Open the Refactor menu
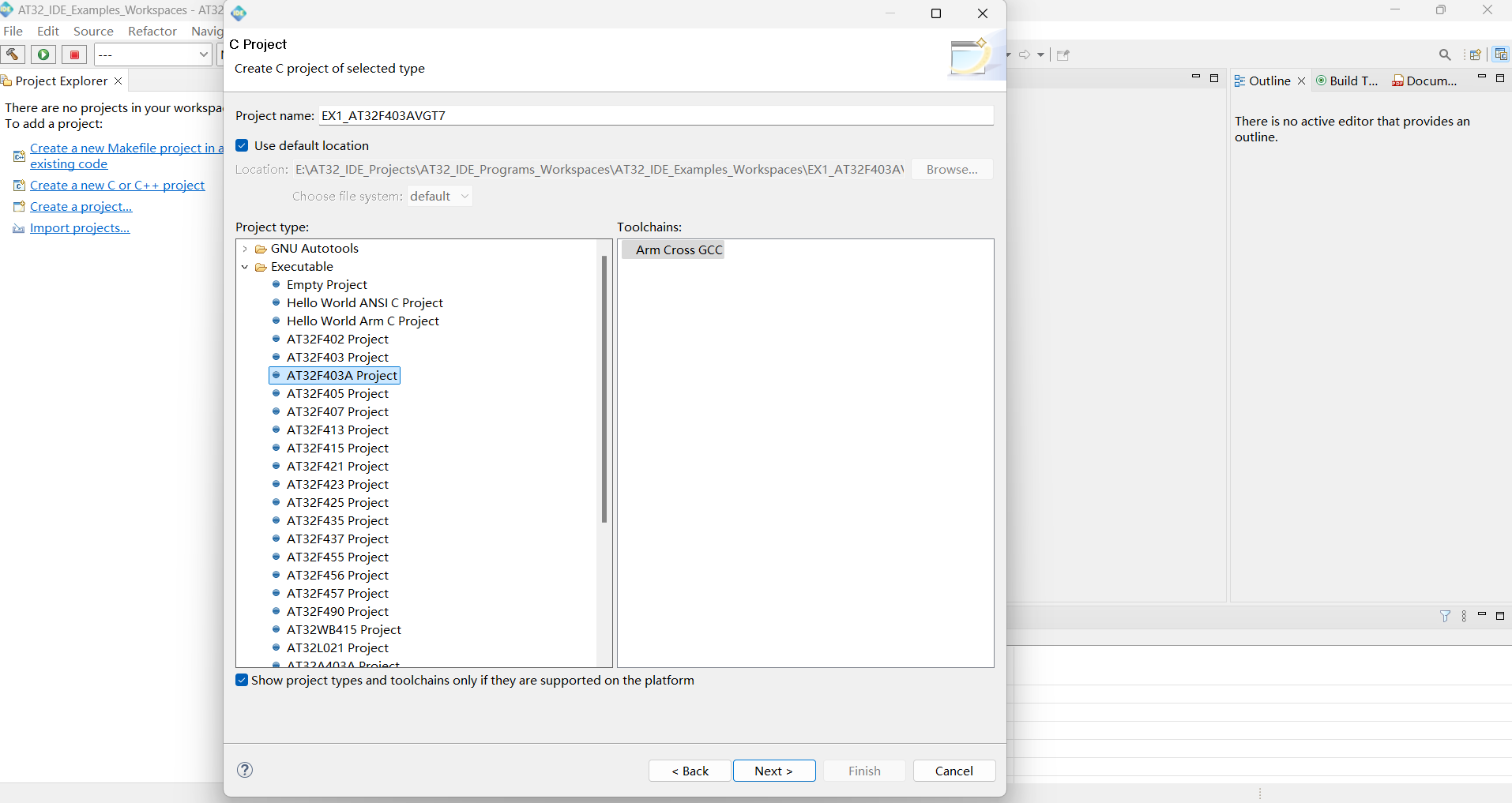Image resolution: width=1512 pixels, height=803 pixels. coord(152,31)
